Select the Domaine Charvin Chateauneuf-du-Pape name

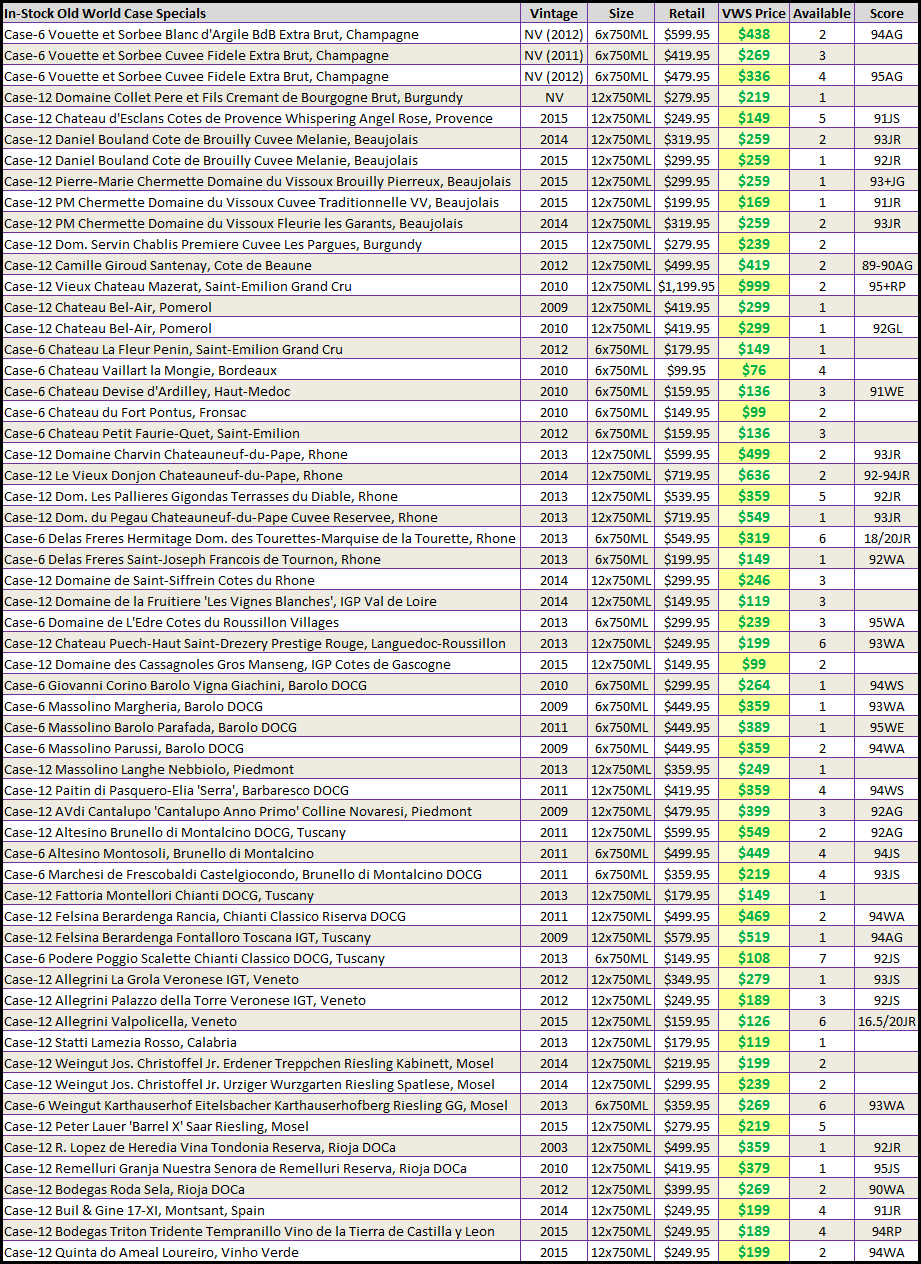point(176,455)
